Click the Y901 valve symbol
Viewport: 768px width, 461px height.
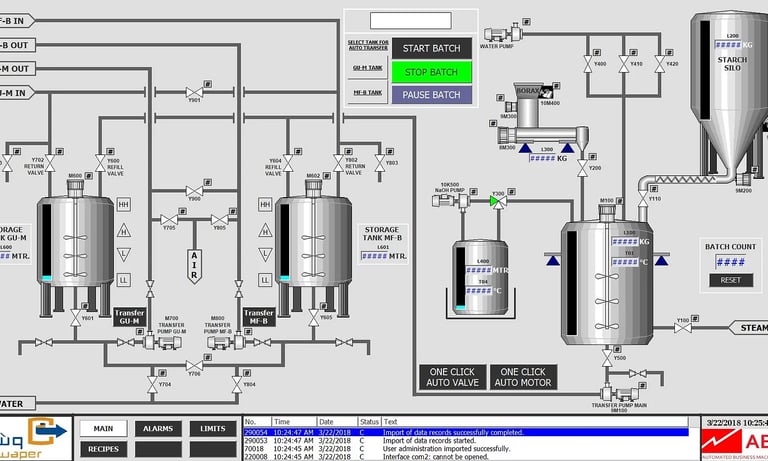194,92
